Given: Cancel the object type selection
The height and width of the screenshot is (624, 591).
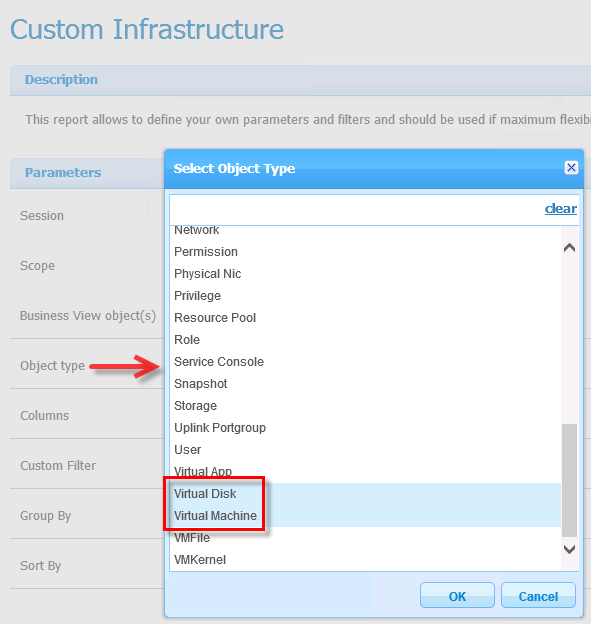Looking at the screenshot, I should click(x=538, y=596).
